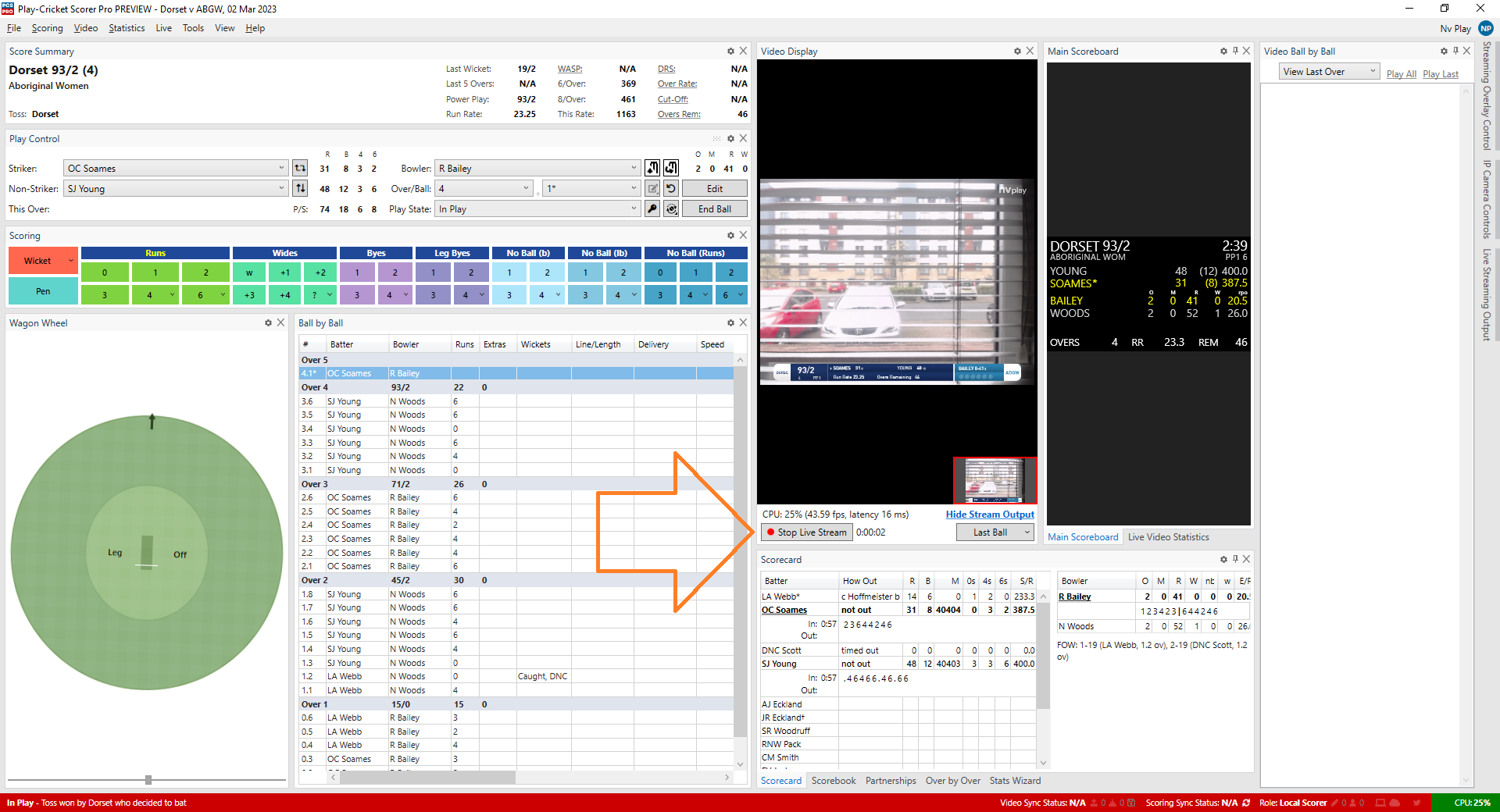This screenshot has height=812, width=1500.
Task: Stop the live stream recording
Action: (x=806, y=532)
